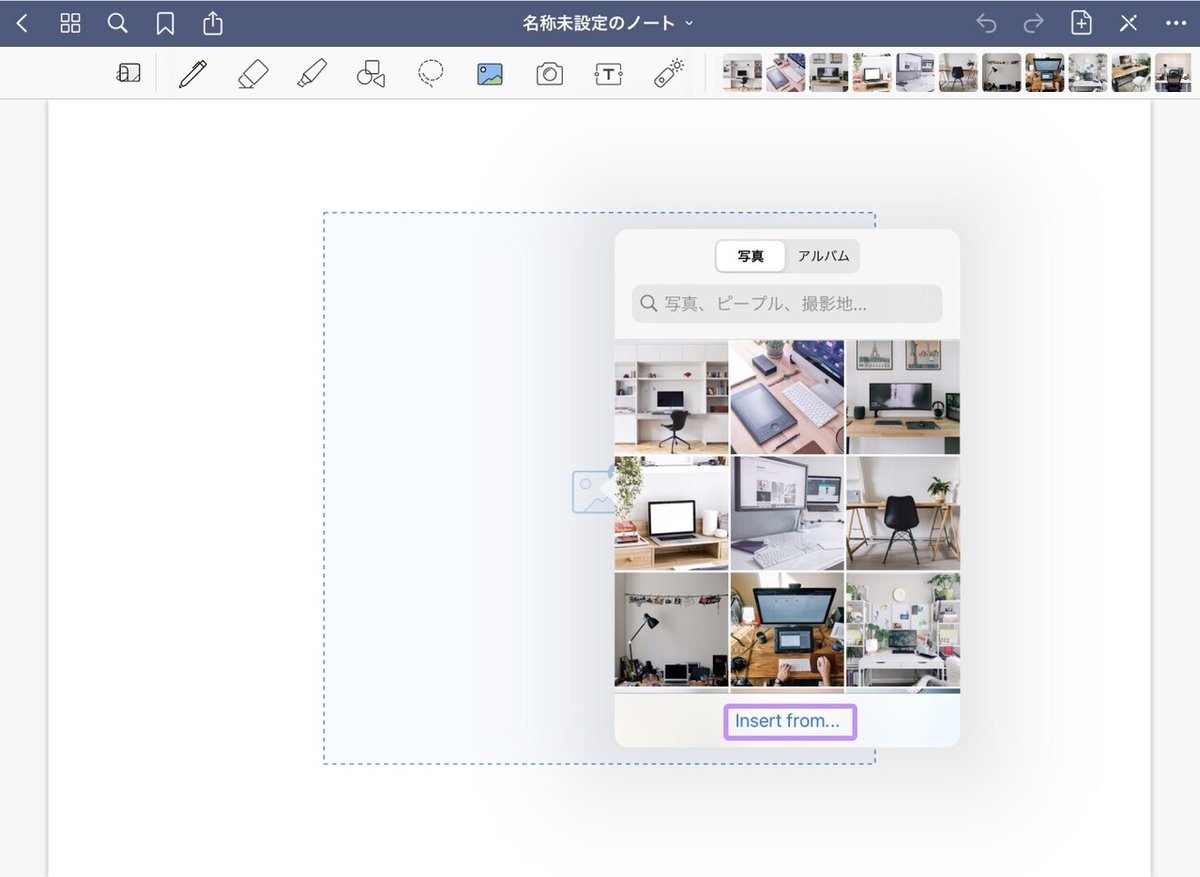Pick the black chair trestle desk photo in picker
Screen dimensions: 1200x877
click(903, 513)
